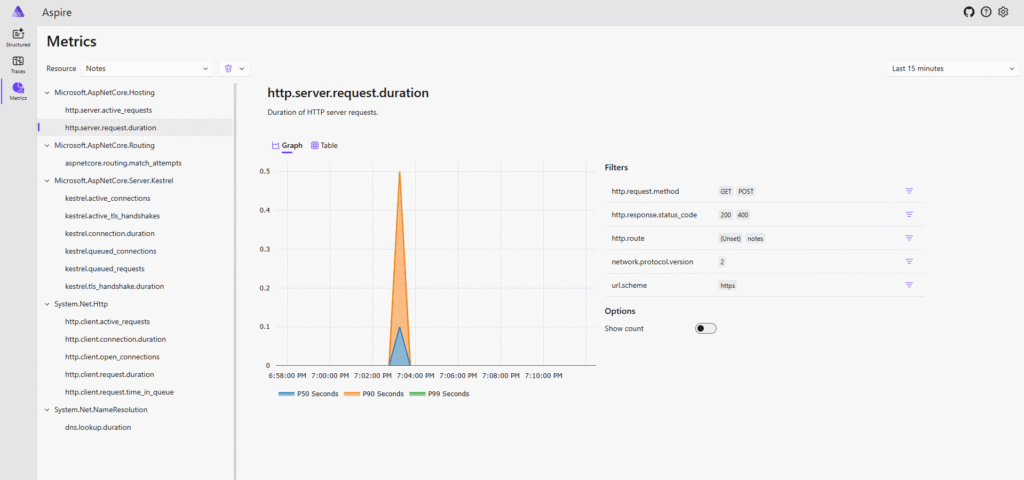Click the blue P50 peak on graph

tap(400, 328)
